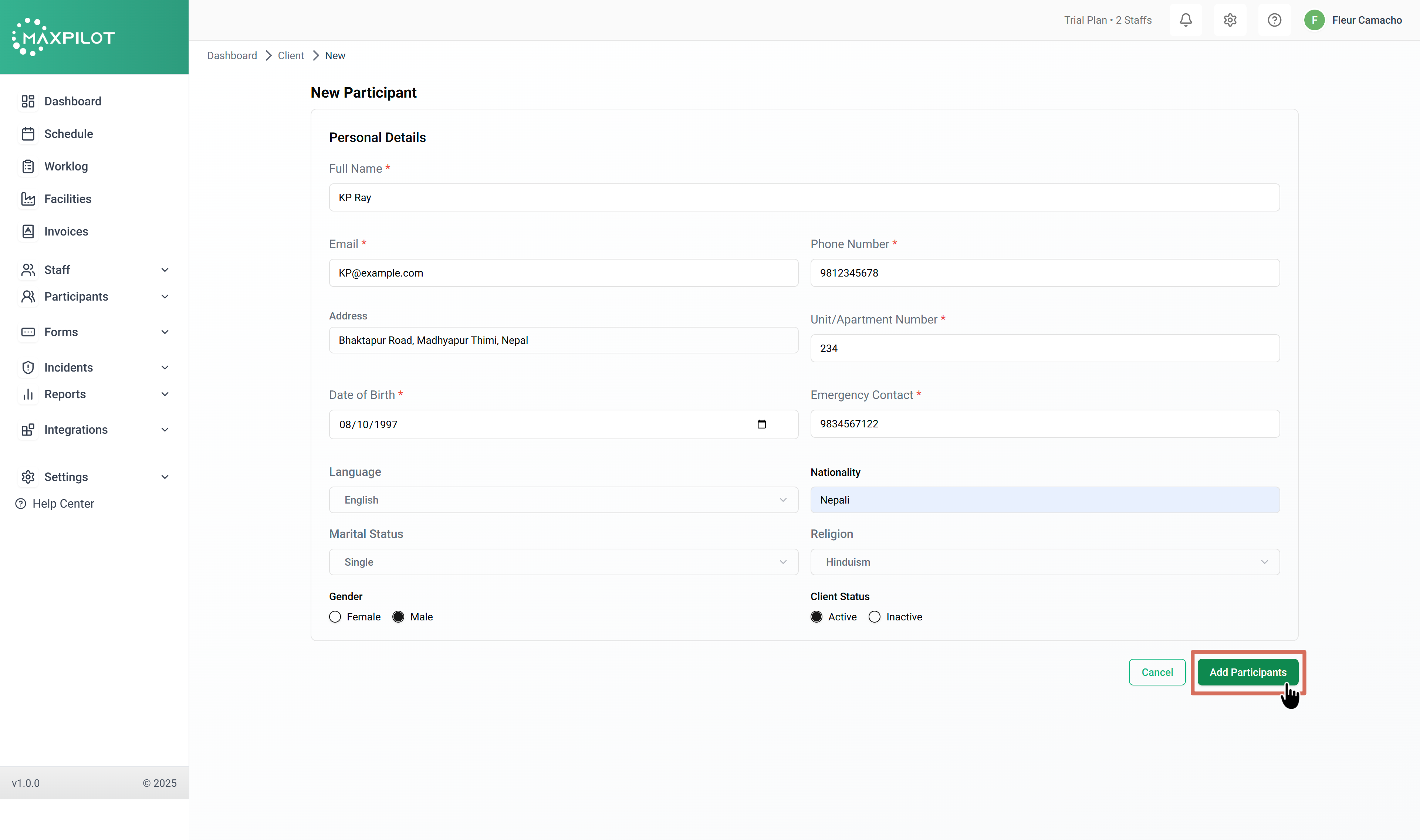This screenshot has height=840, width=1420.
Task: Click the Client breadcrumb link
Action: pos(291,55)
